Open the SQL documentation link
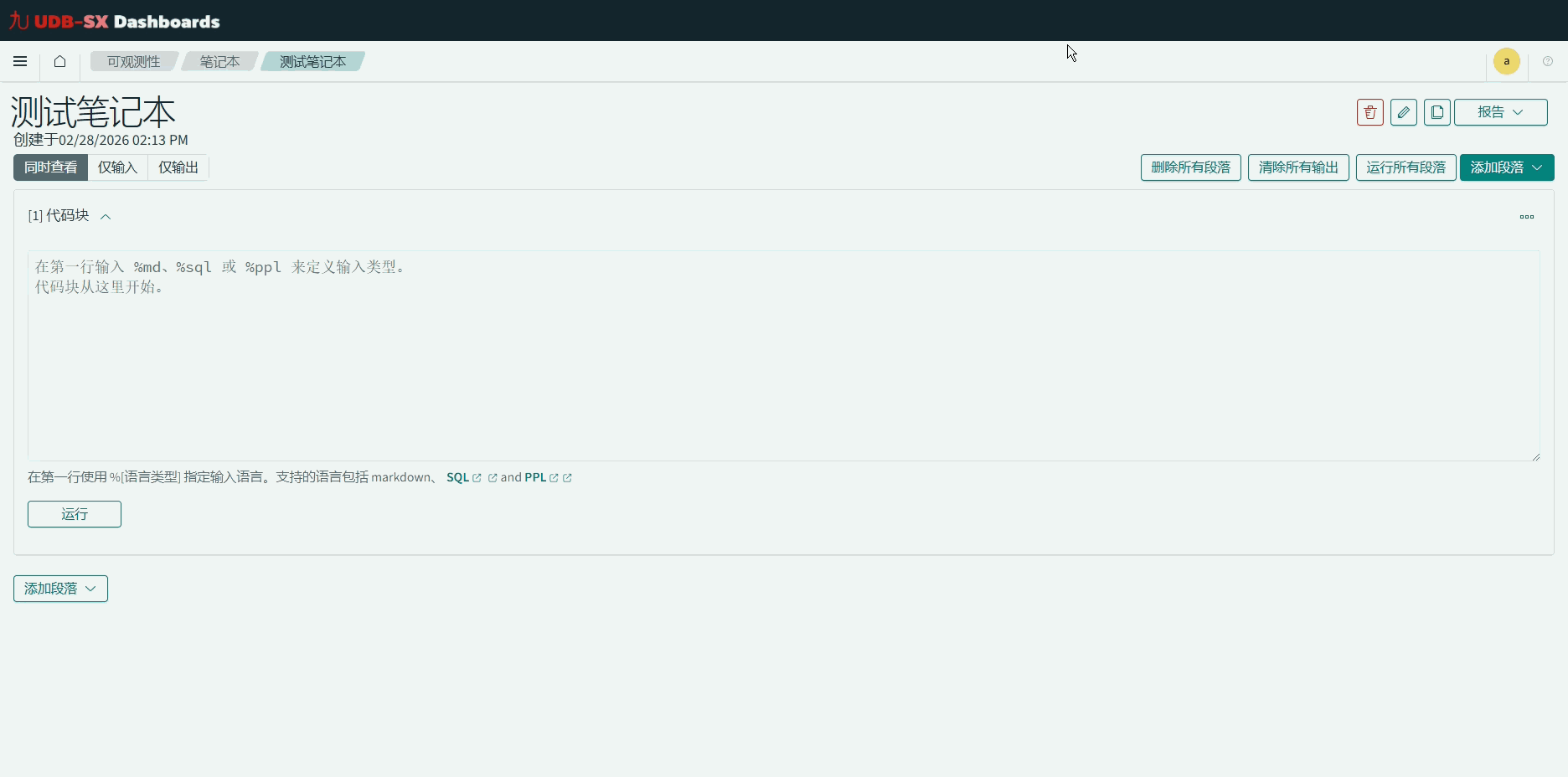The height and width of the screenshot is (777, 1568). point(458,477)
